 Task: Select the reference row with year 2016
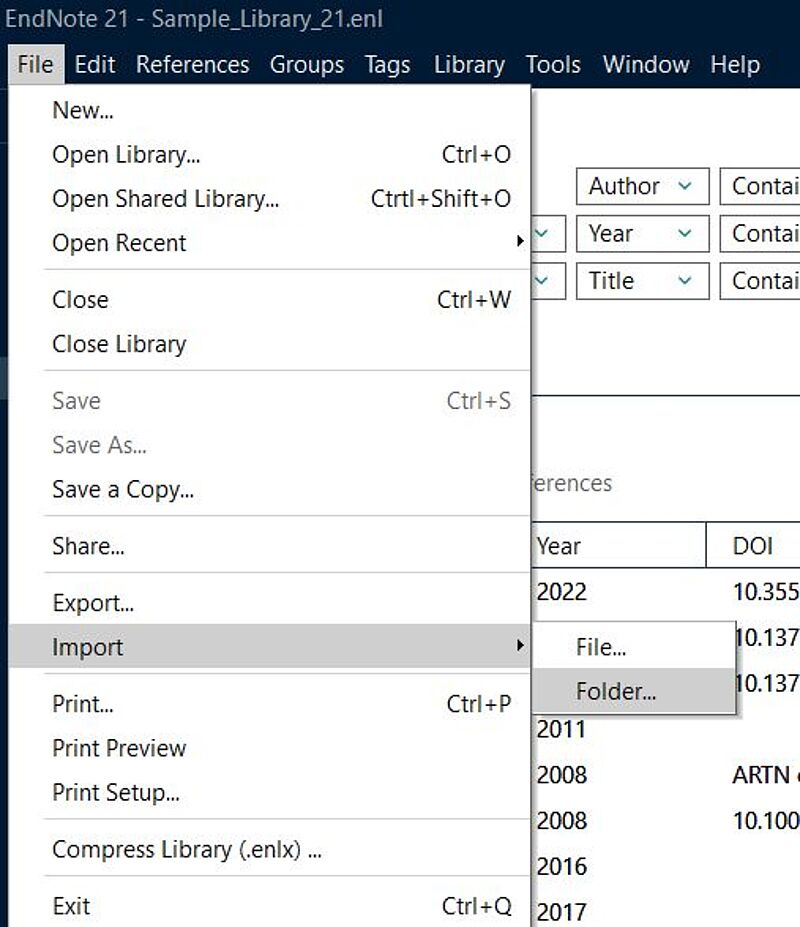[x=666, y=867]
